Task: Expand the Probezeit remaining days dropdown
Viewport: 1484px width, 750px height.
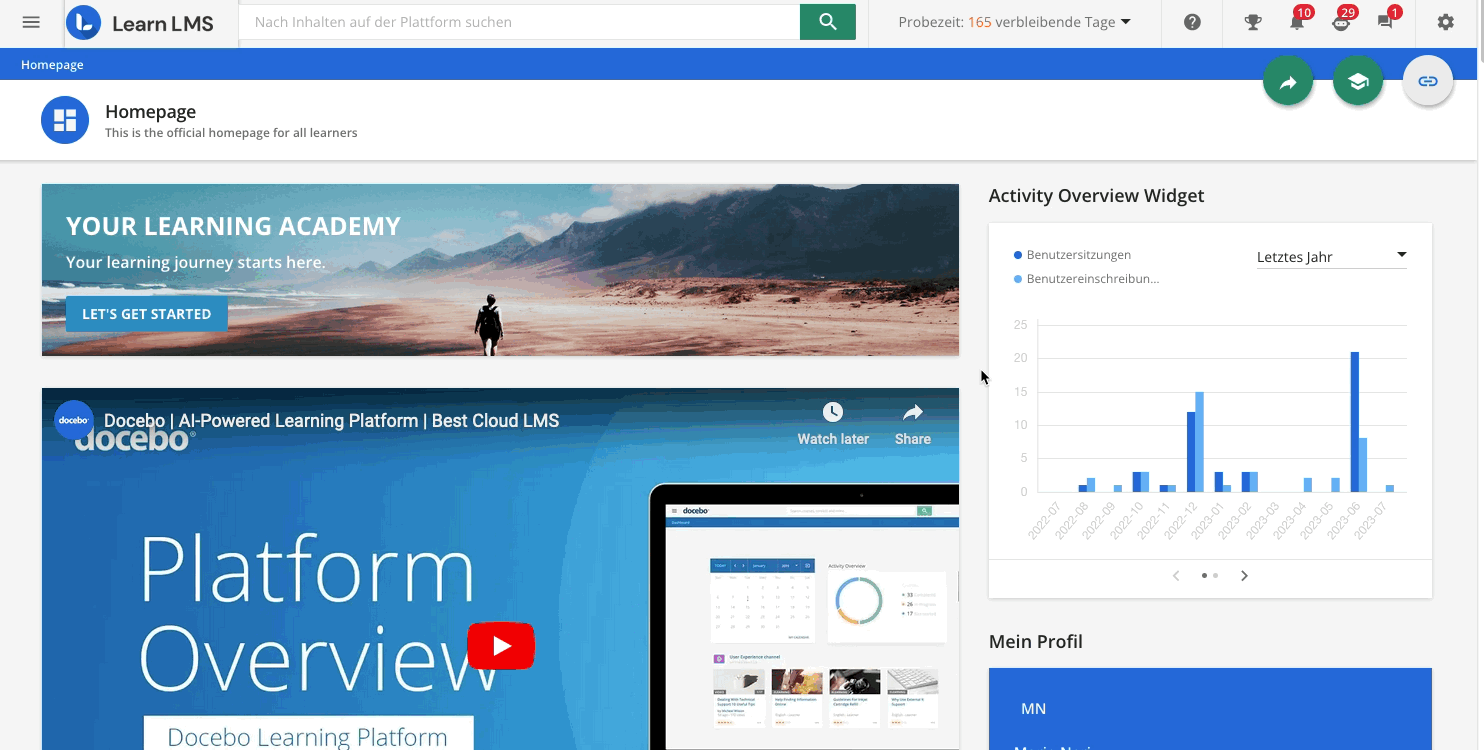Action: tap(1014, 22)
